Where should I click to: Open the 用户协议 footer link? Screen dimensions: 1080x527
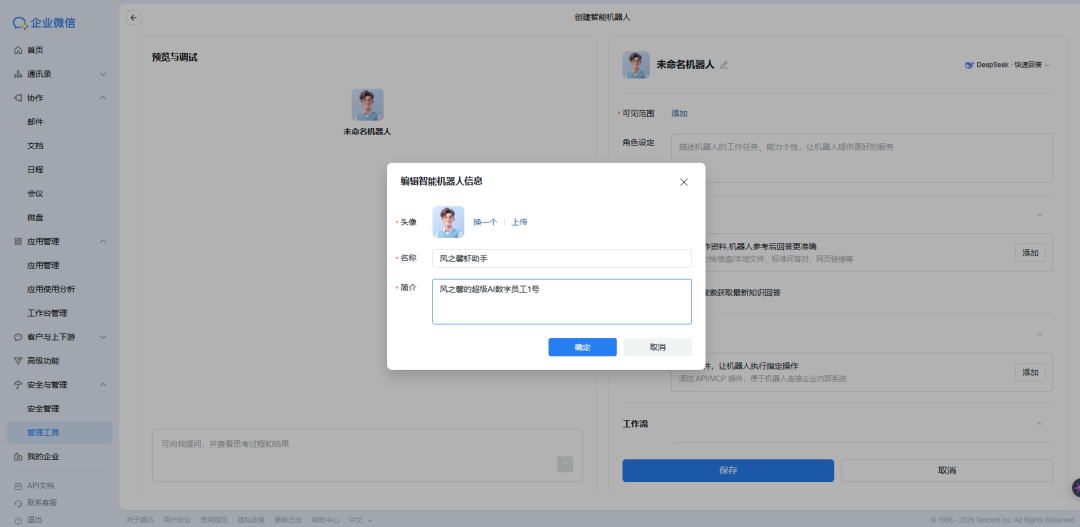(x=177, y=520)
